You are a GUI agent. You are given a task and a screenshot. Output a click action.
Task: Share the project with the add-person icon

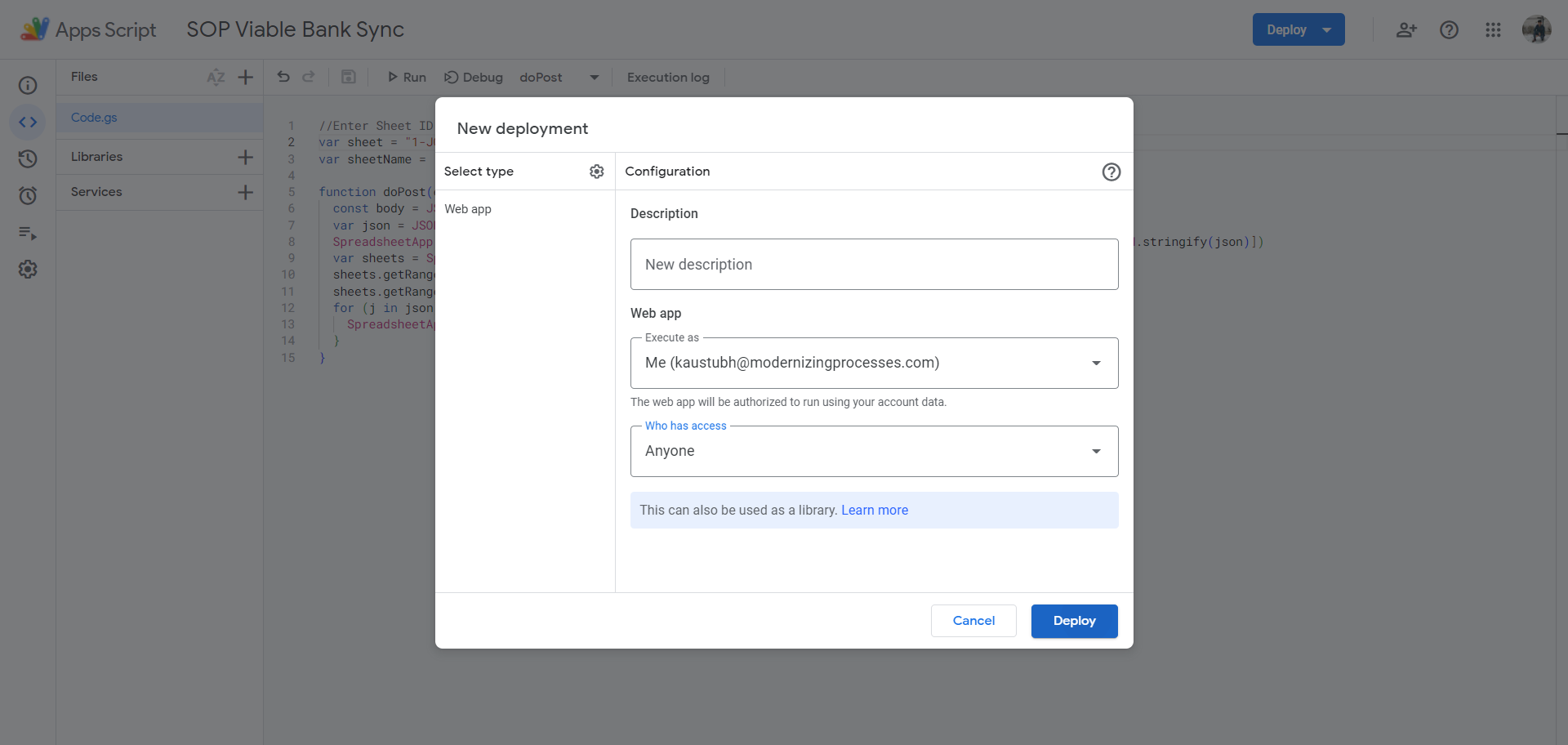[1406, 29]
